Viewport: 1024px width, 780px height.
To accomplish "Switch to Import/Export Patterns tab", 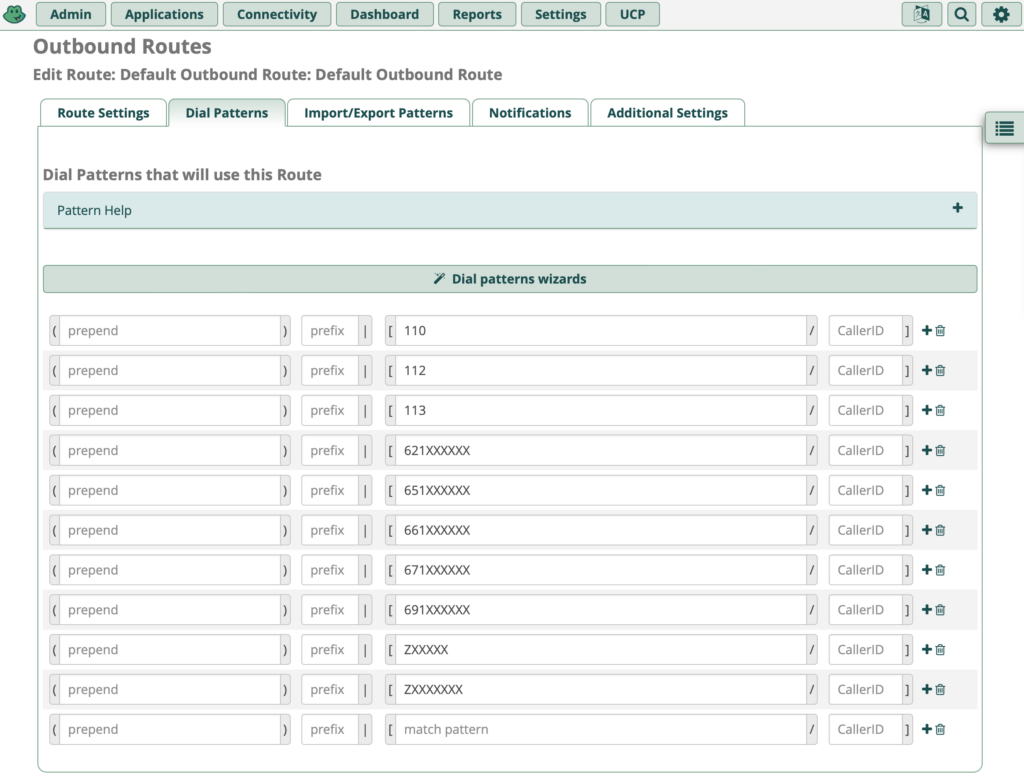I will 378,113.
